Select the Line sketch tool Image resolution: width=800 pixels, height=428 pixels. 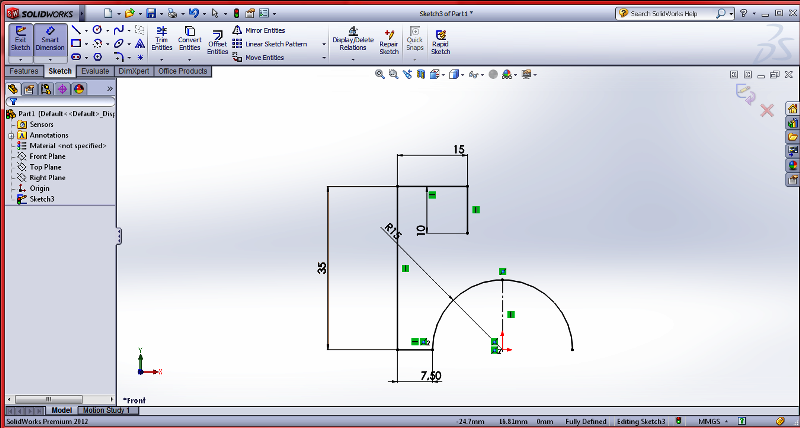pyautogui.click(x=76, y=30)
